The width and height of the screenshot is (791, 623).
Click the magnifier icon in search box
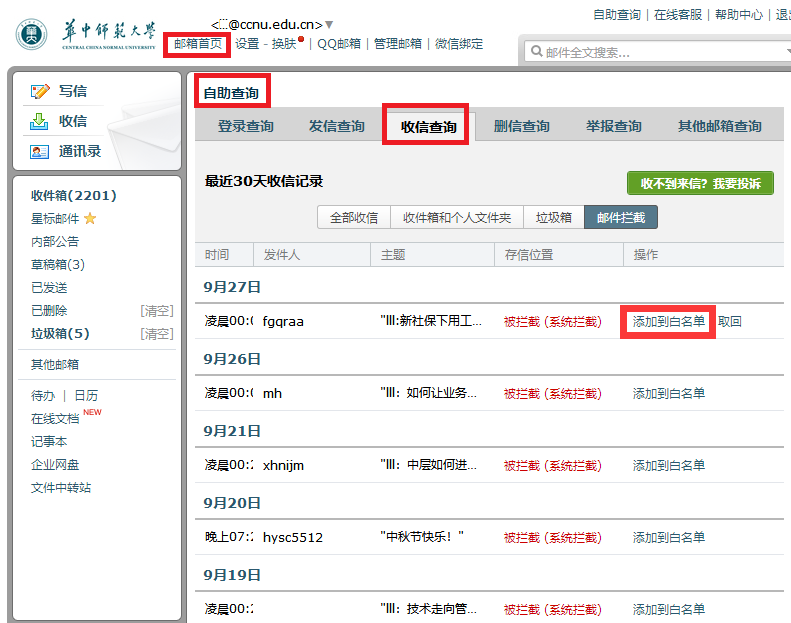(536, 52)
